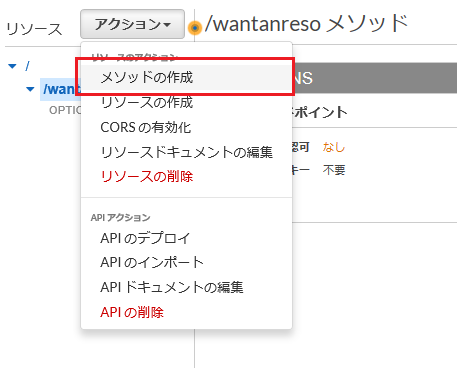
Task: Open リソースドキュメントの編集
Action: pyautogui.click(x=187, y=152)
